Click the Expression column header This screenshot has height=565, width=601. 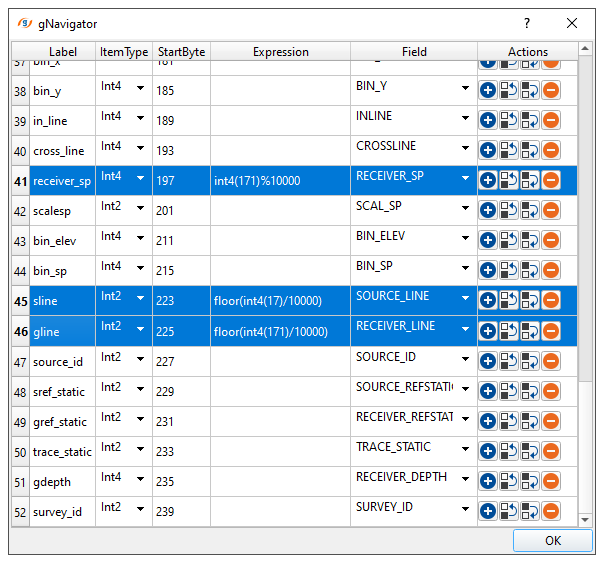point(280,52)
